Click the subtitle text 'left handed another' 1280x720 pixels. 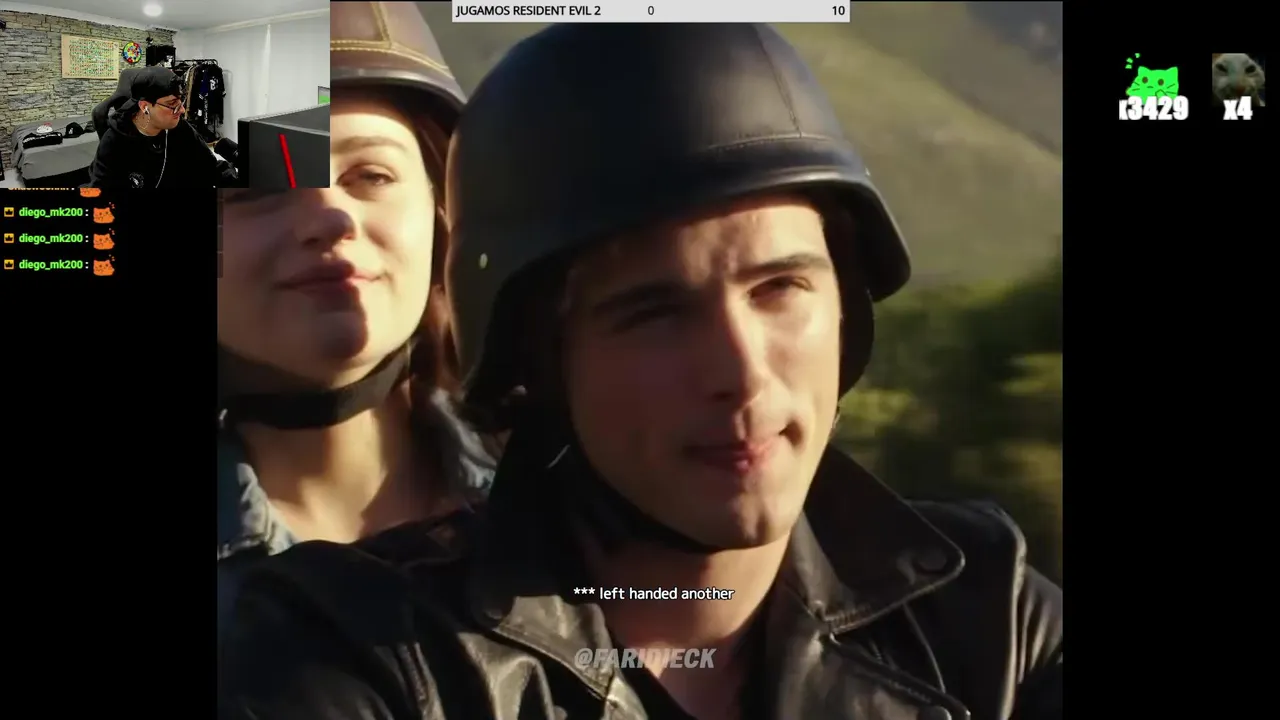(x=666, y=594)
